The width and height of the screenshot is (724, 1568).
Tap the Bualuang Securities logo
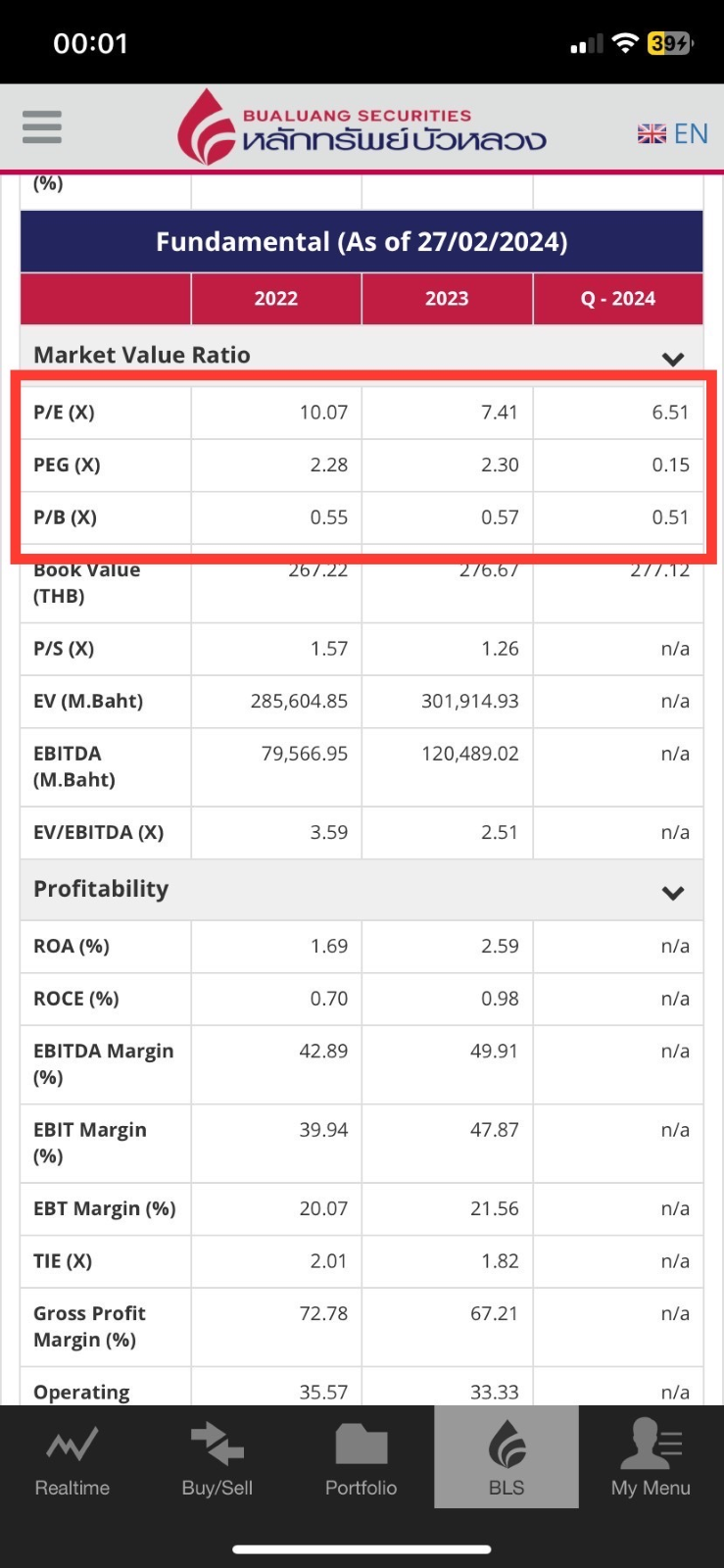[x=362, y=128]
